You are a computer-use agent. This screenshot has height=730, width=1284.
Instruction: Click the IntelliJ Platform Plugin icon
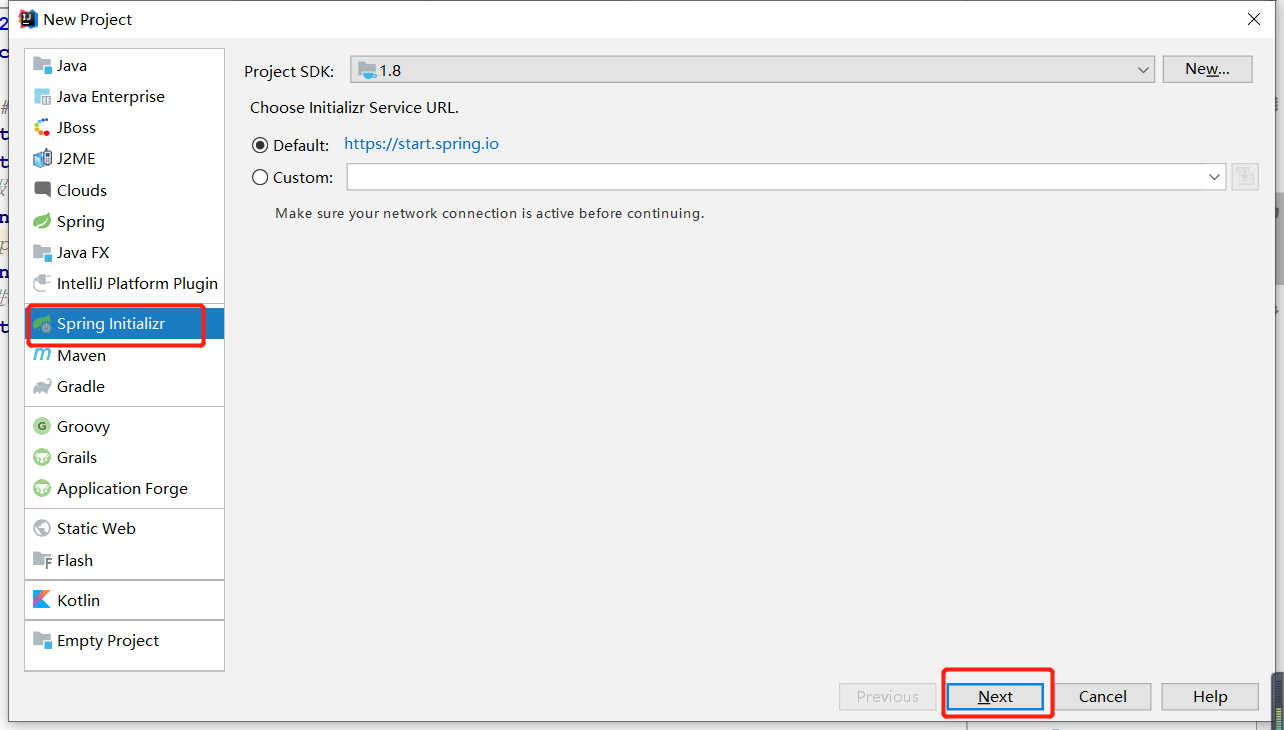pos(42,283)
